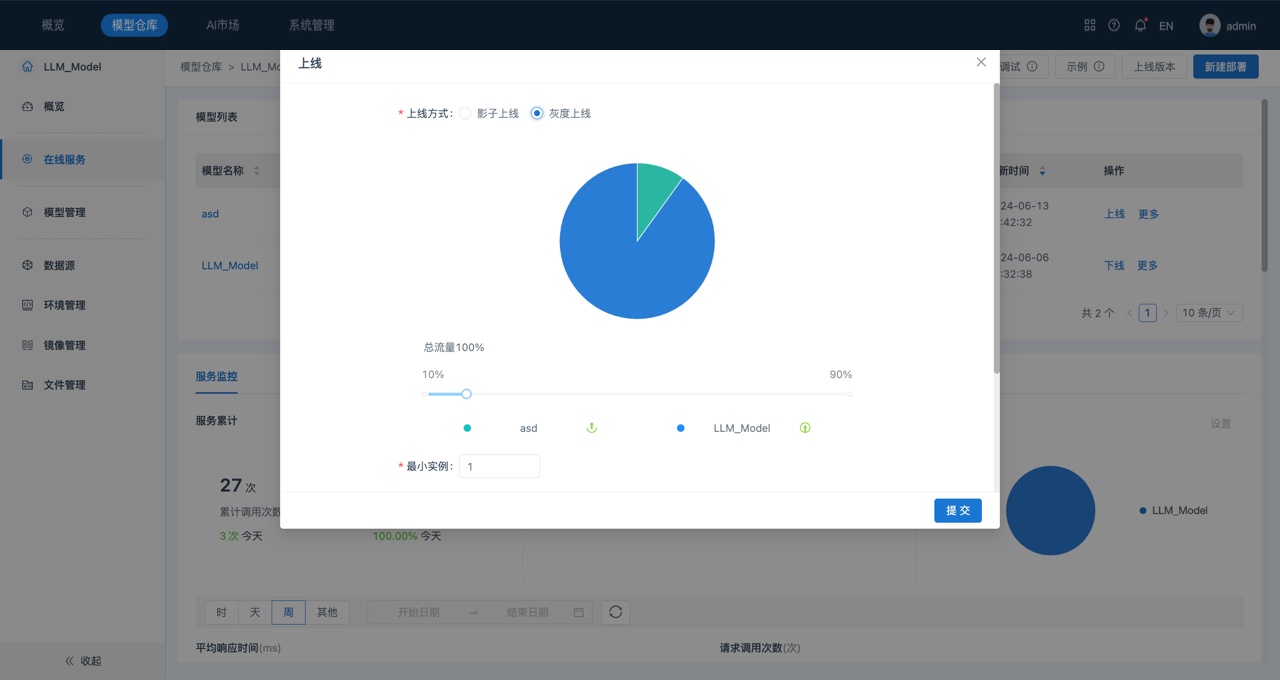Select the 灰度上线 radio option
The width and height of the screenshot is (1280, 680).
tap(537, 114)
